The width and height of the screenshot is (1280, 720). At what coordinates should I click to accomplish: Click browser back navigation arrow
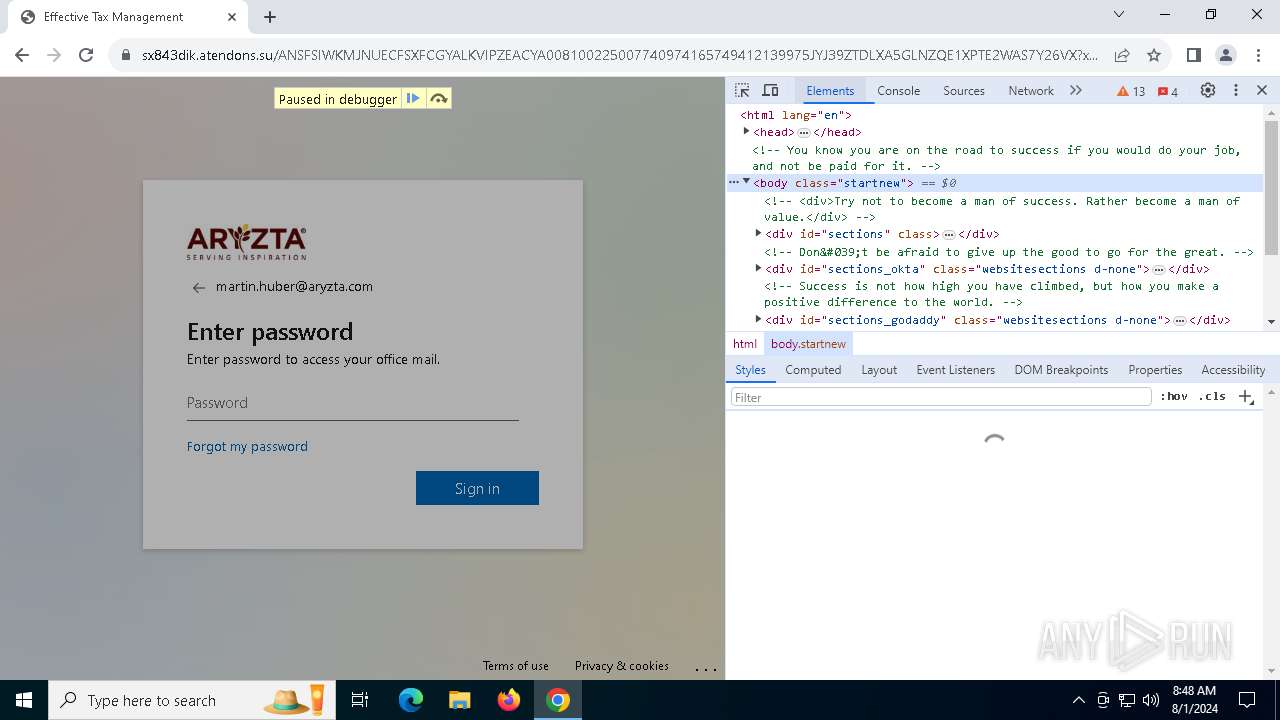[22, 55]
